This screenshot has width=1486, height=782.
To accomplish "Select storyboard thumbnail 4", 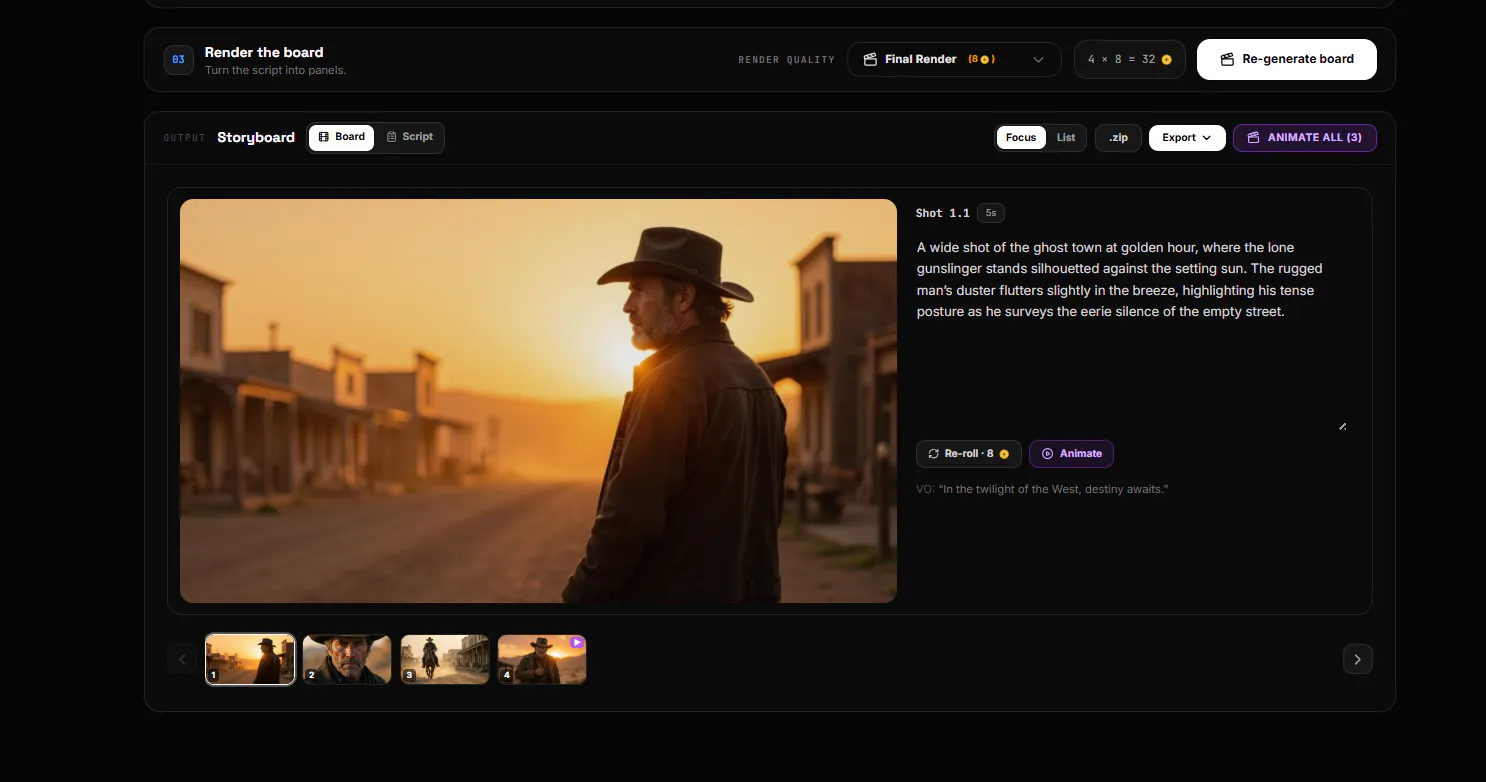I will (542, 659).
